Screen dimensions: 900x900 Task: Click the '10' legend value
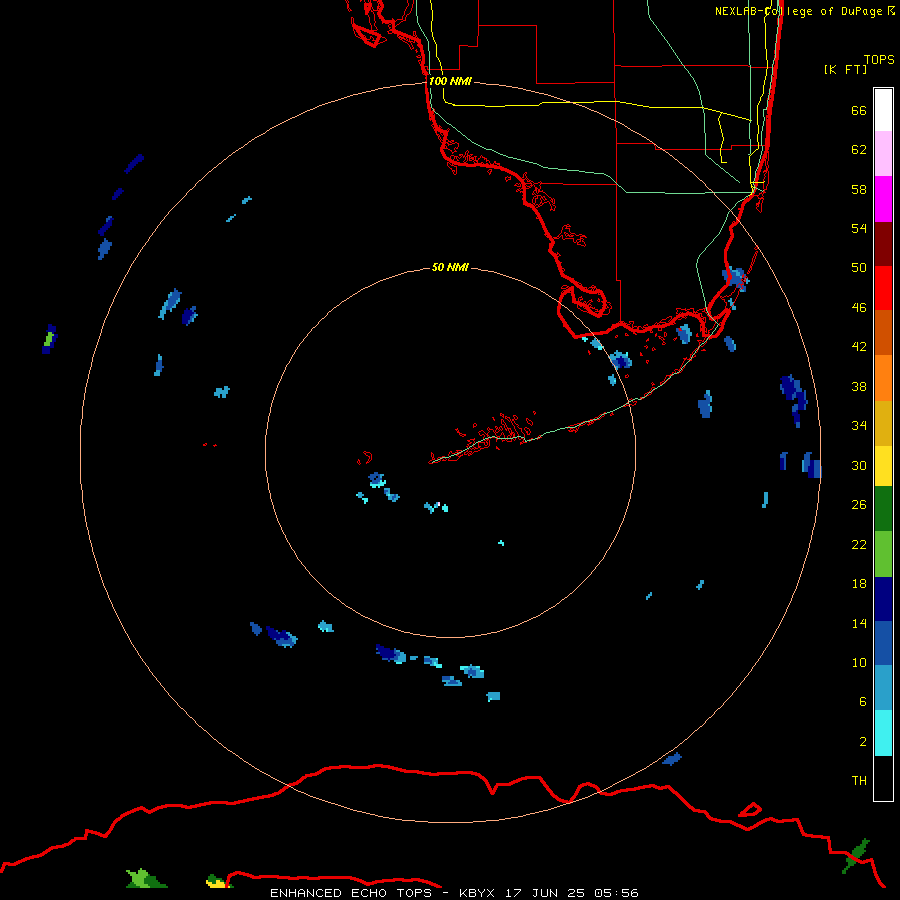point(859,662)
